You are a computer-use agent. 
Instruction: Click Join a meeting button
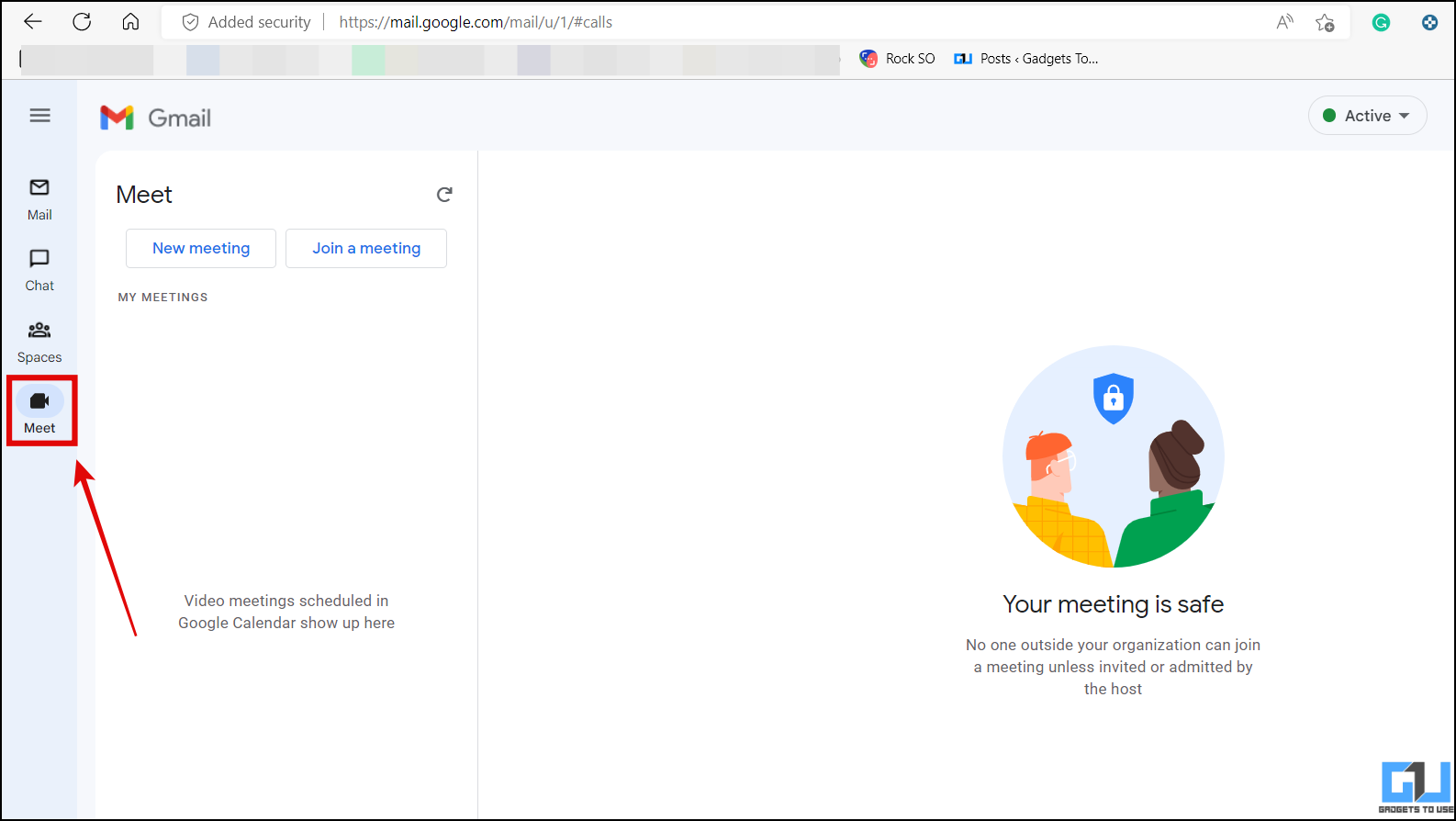tap(366, 248)
